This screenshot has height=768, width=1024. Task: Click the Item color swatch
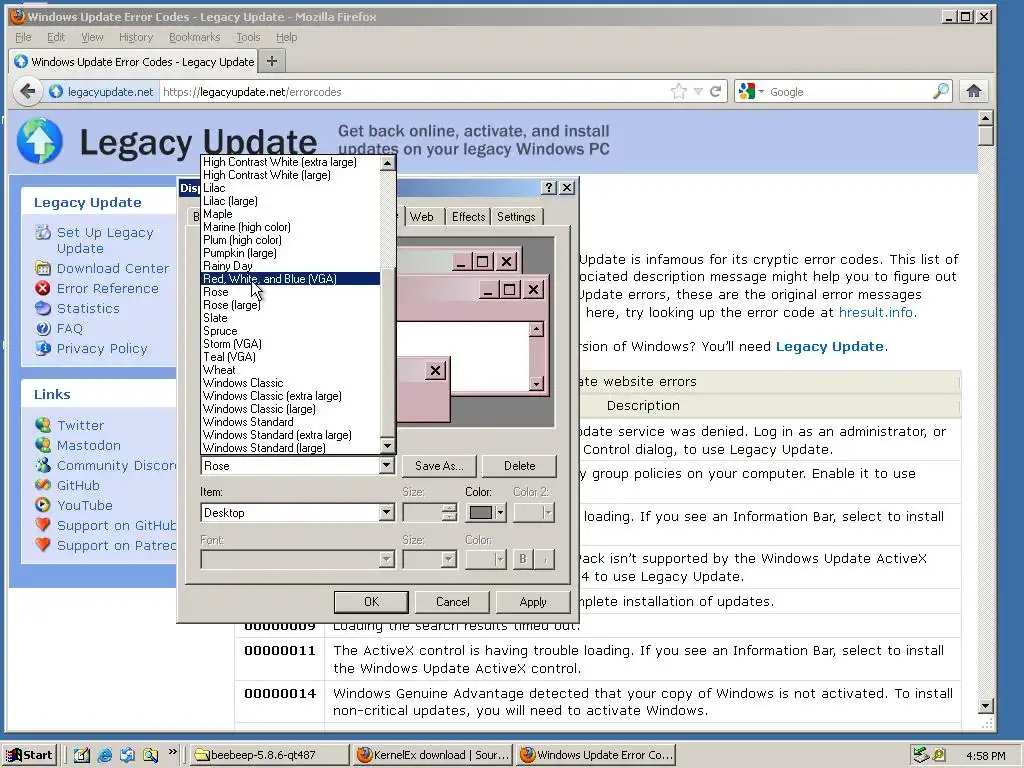(481, 513)
